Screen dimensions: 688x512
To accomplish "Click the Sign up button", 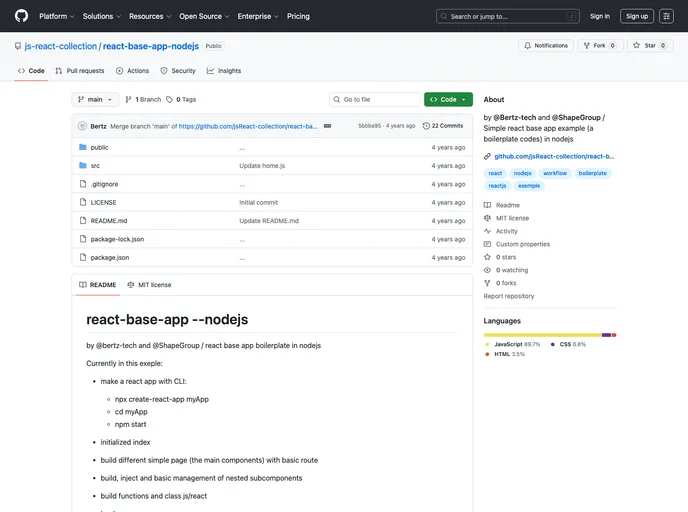I will pyautogui.click(x=636, y=16).
